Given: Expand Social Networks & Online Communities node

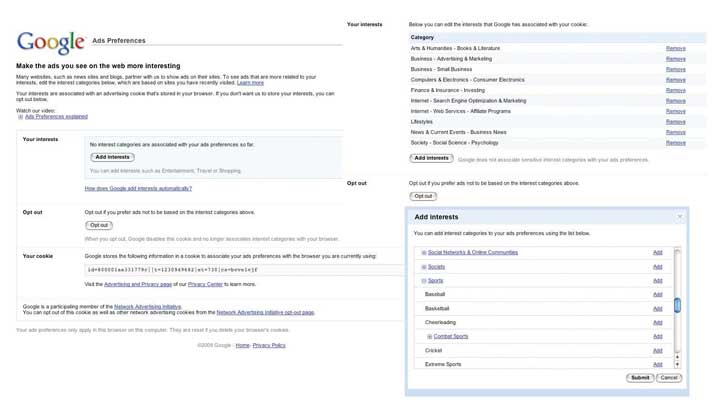Looking at the screenshot, I should (x=424, y=253).
